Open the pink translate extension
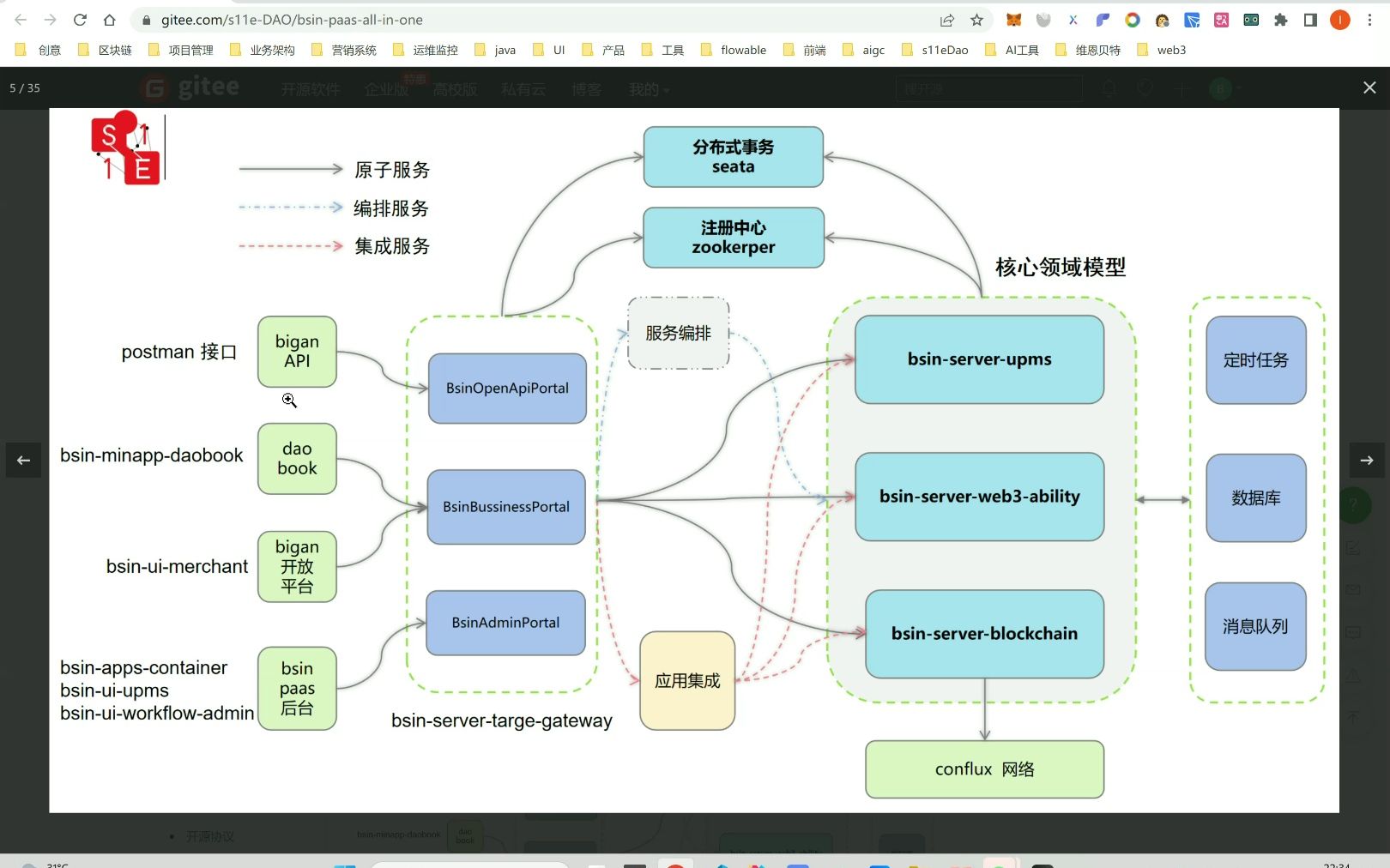1390x868 pixels. coord(1221,20)
